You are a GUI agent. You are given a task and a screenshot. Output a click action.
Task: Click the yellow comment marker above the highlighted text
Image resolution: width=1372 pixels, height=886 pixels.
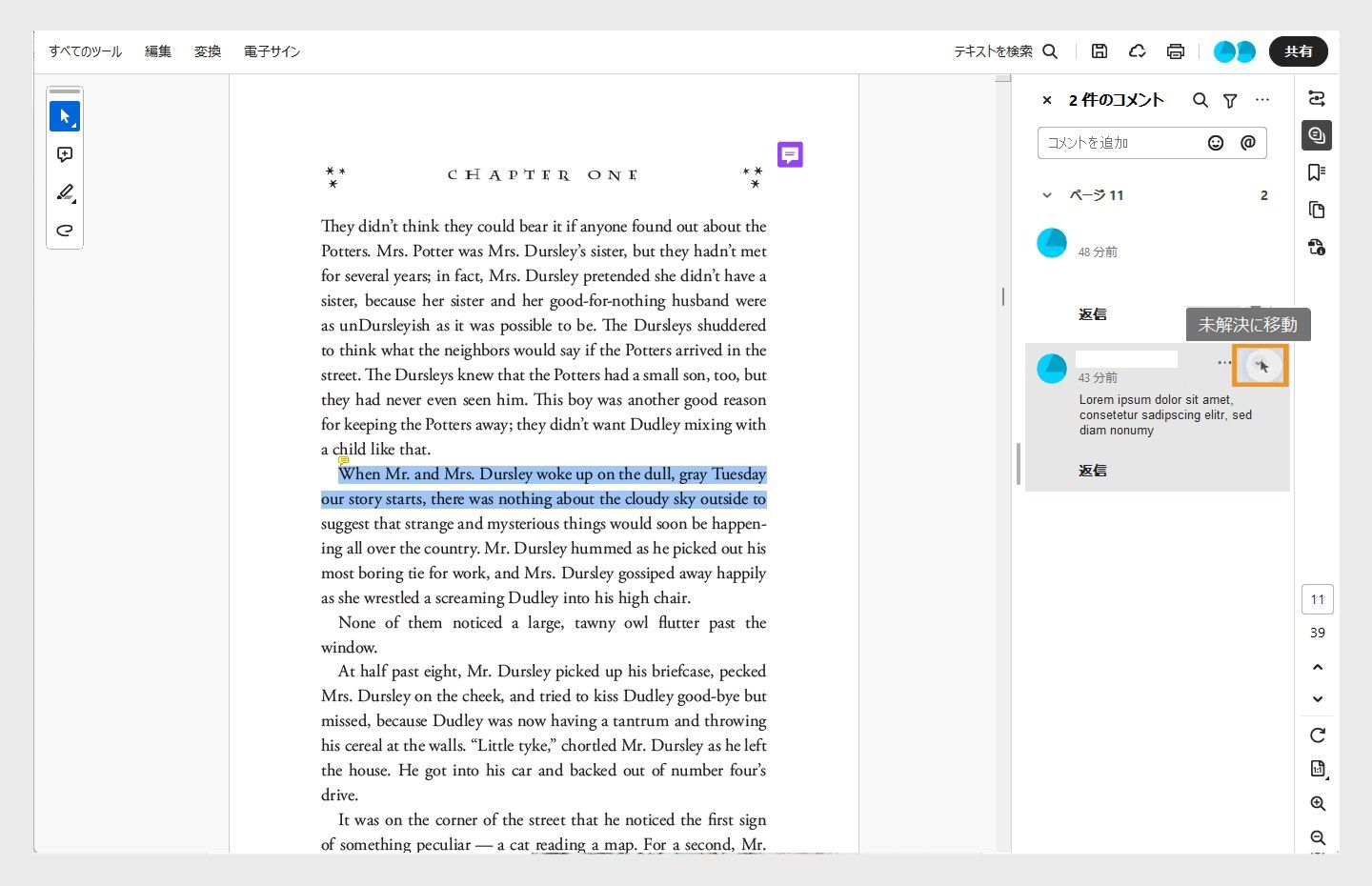pyautogui.click(x=343, y=460)
